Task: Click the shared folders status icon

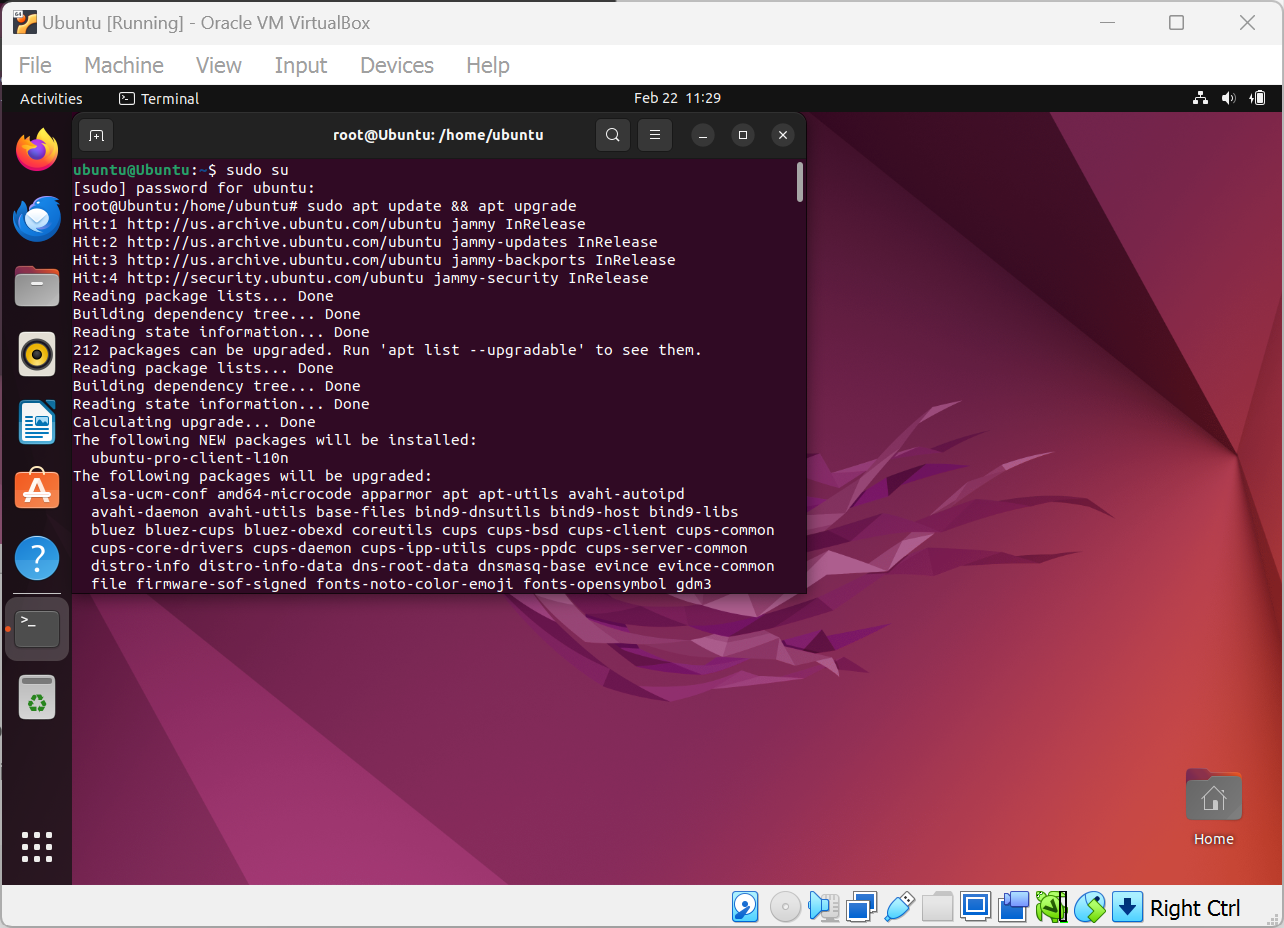Action: point(937,907)
